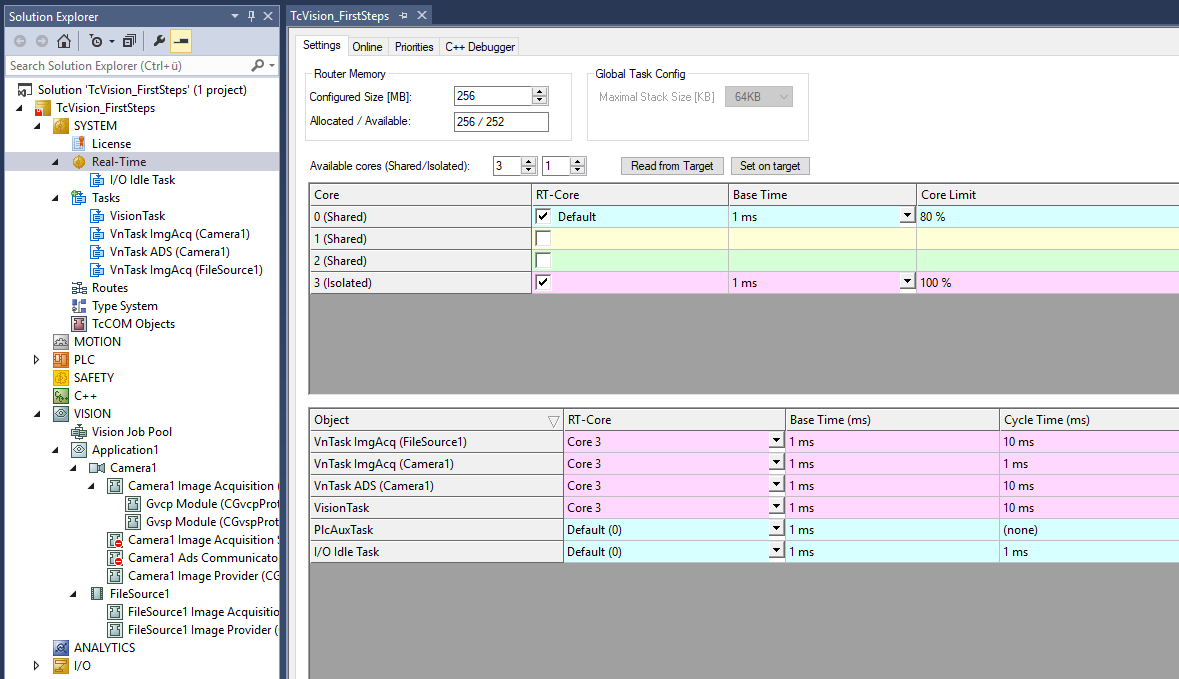Click the 80 % Core Limit cell
Viewport: 1179px width, 679px height.
coord(1047,217)
